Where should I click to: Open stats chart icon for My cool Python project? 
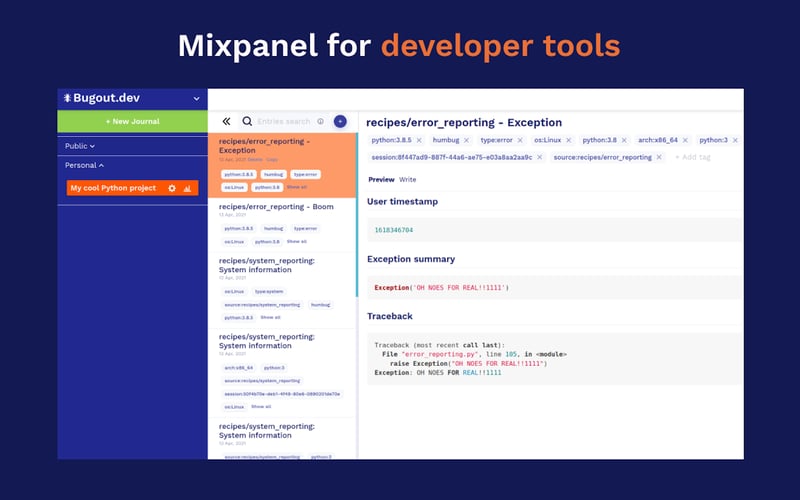click(x=187, y=188)
